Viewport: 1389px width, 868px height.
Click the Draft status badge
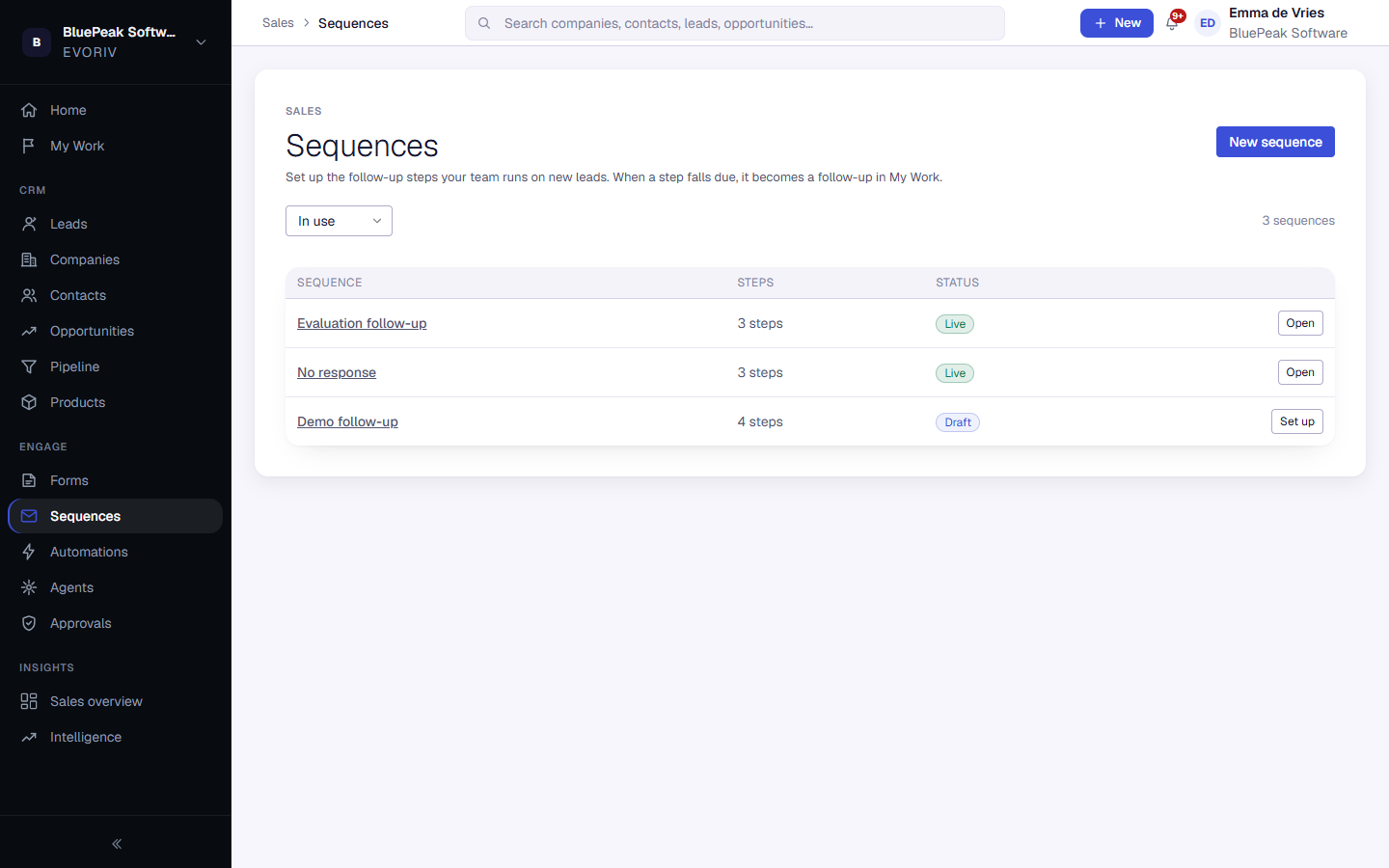958,422
